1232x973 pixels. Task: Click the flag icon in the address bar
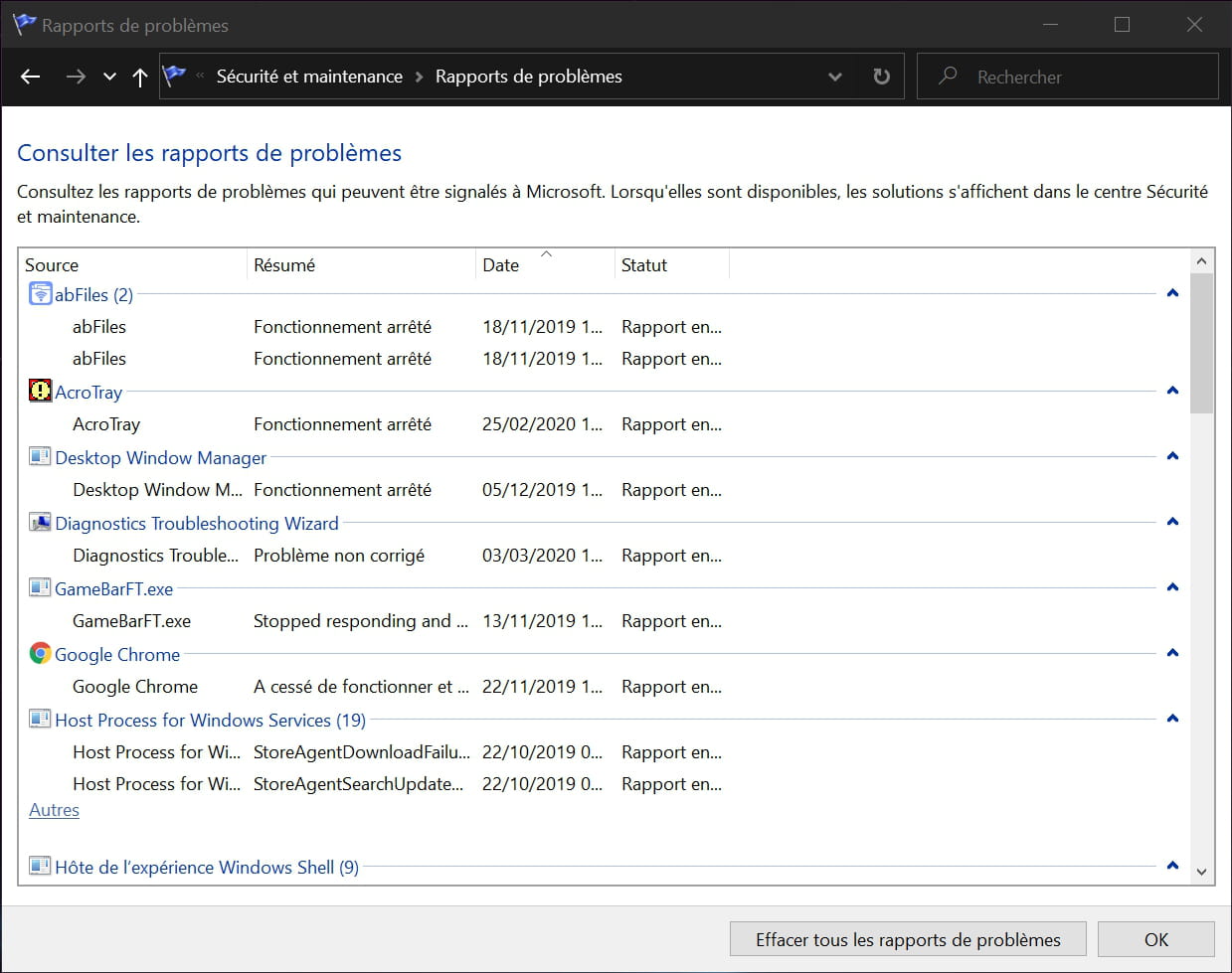pos(175,76)
